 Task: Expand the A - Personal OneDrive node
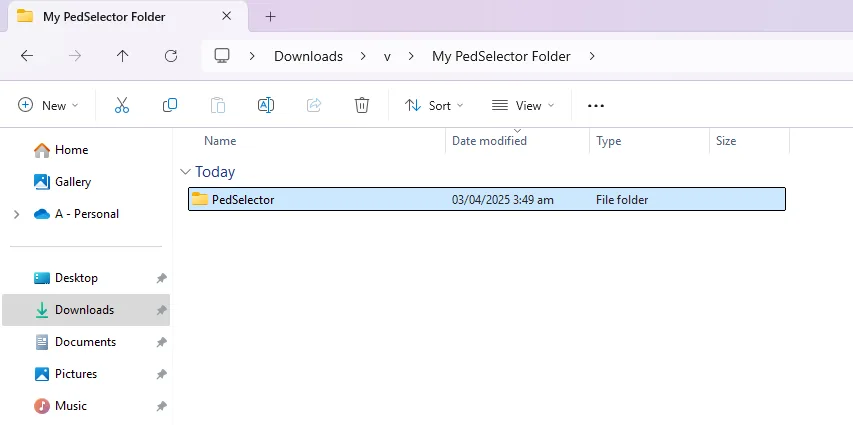point(16,214)
